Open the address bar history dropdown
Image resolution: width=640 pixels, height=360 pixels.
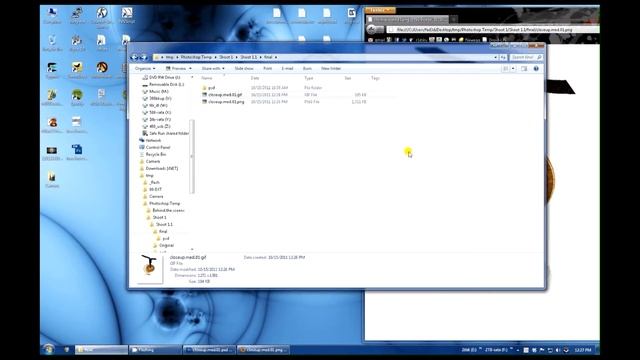tap(496, 57)
